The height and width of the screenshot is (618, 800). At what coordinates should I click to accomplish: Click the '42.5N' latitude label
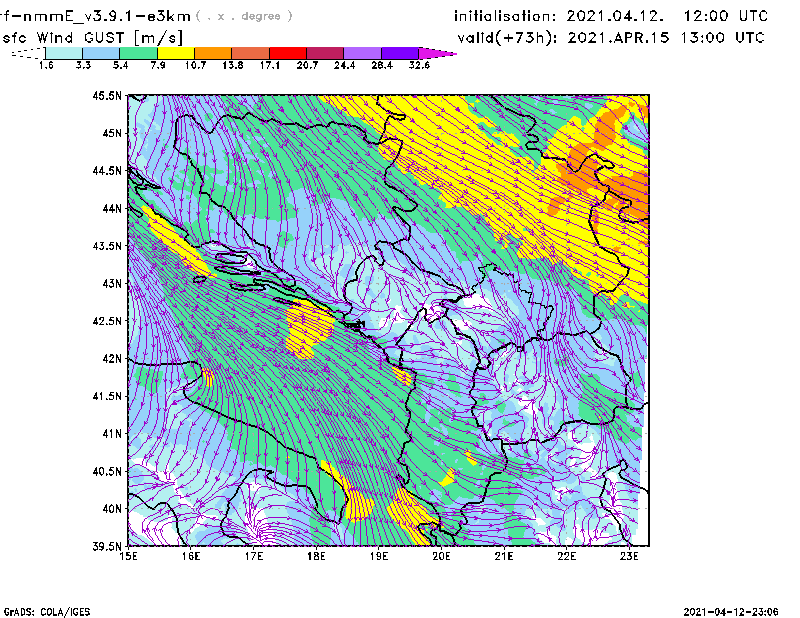[107, 321]
